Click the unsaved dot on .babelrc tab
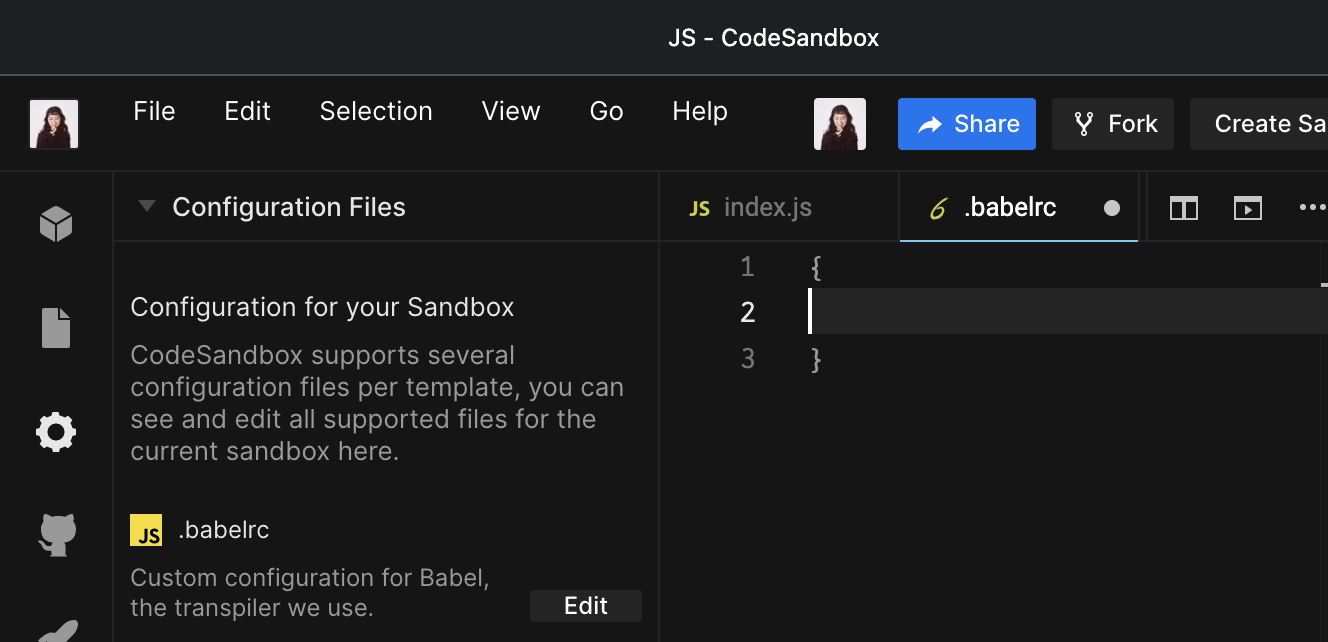 tap(1112, 208)
